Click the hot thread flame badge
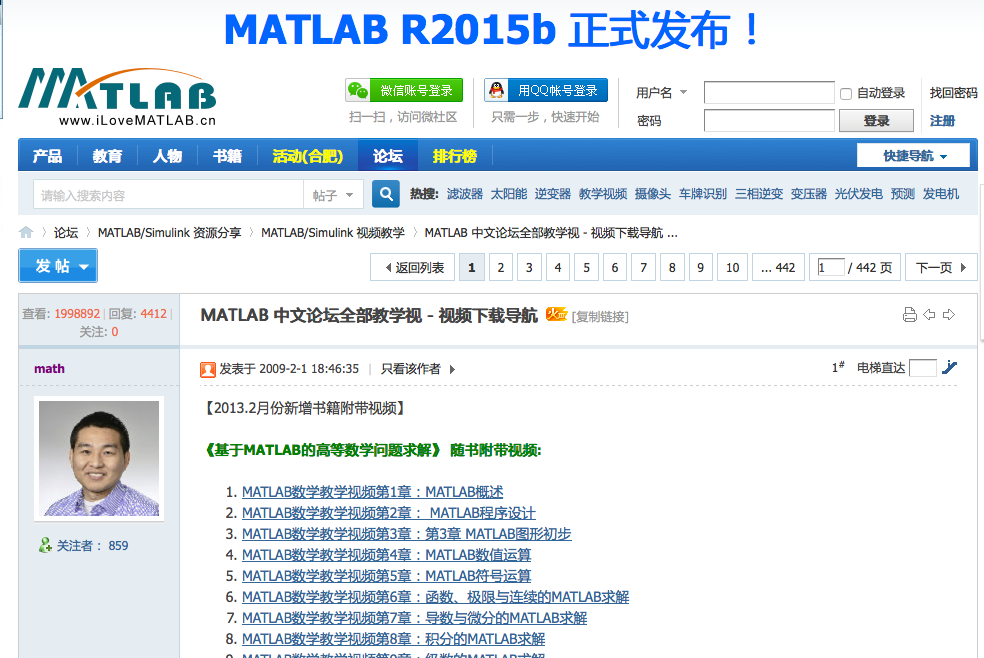 [x=556, y=314]
